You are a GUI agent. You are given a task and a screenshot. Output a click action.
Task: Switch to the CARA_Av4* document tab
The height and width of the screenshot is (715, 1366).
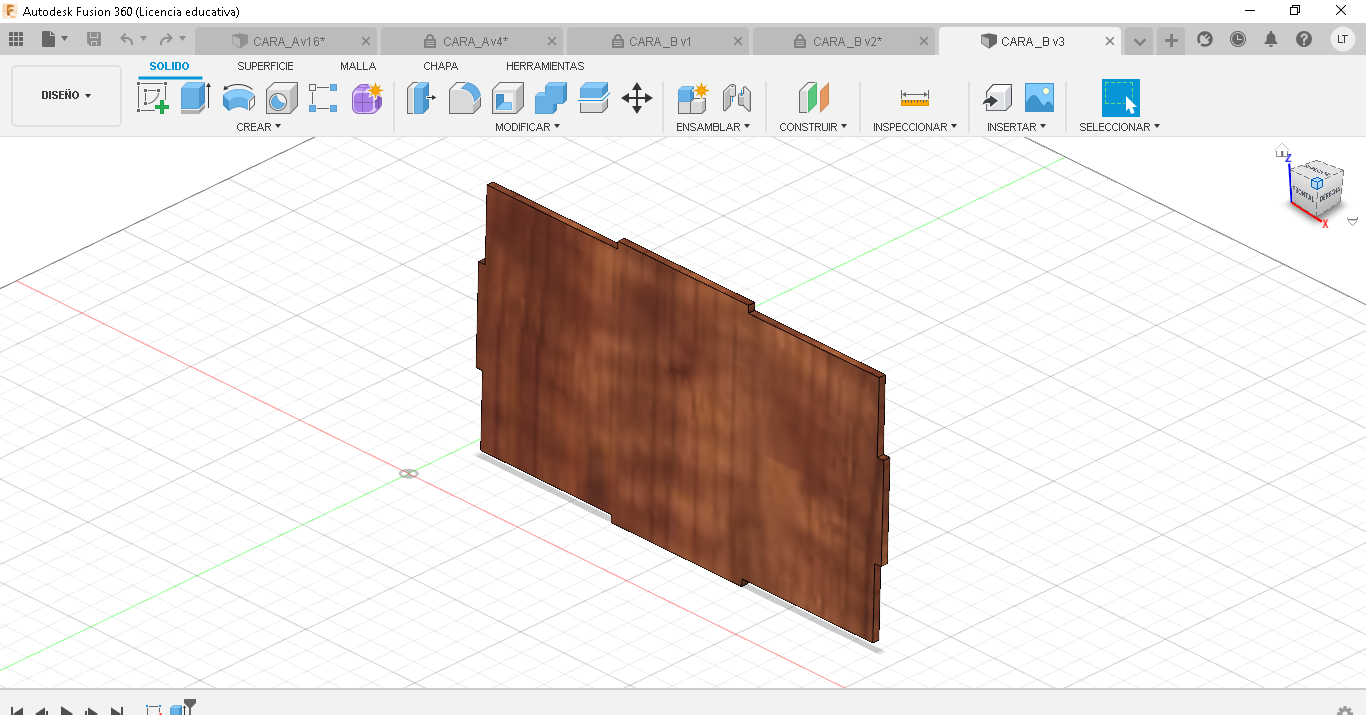tap(473, 41)
